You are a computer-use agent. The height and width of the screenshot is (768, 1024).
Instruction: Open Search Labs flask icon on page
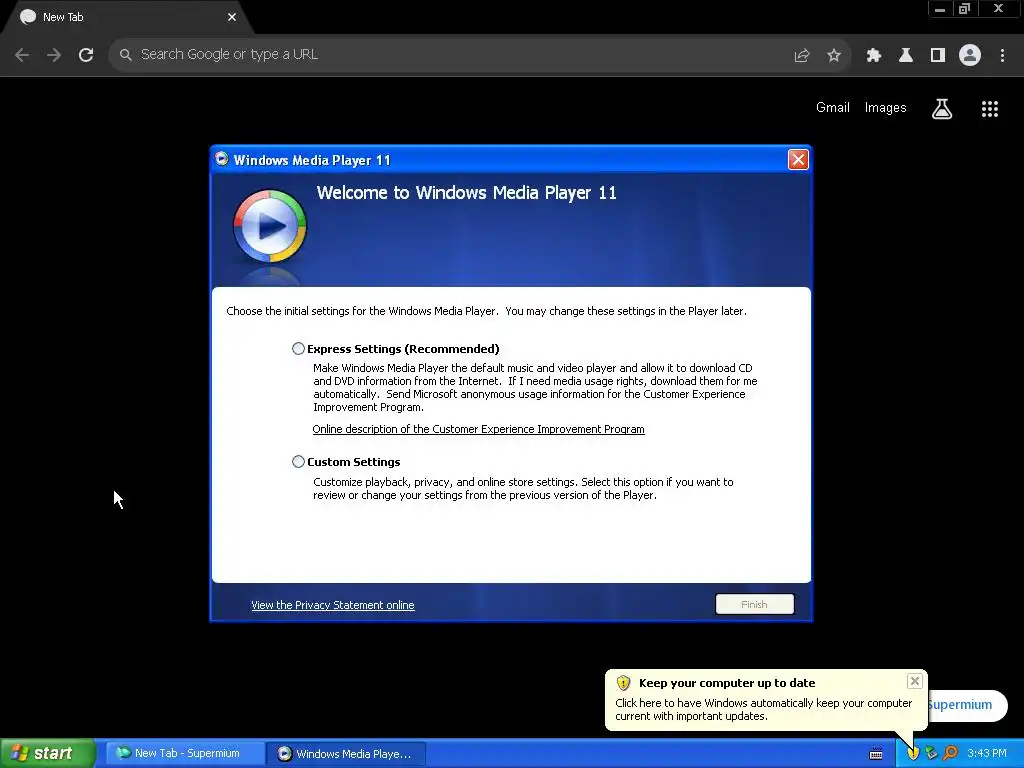pos(942,108)
